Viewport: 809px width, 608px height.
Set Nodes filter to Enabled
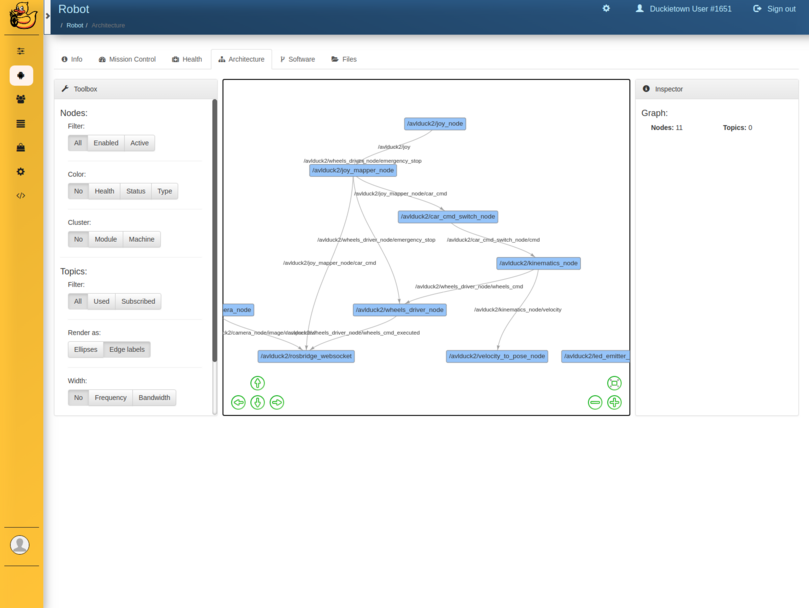106,143
